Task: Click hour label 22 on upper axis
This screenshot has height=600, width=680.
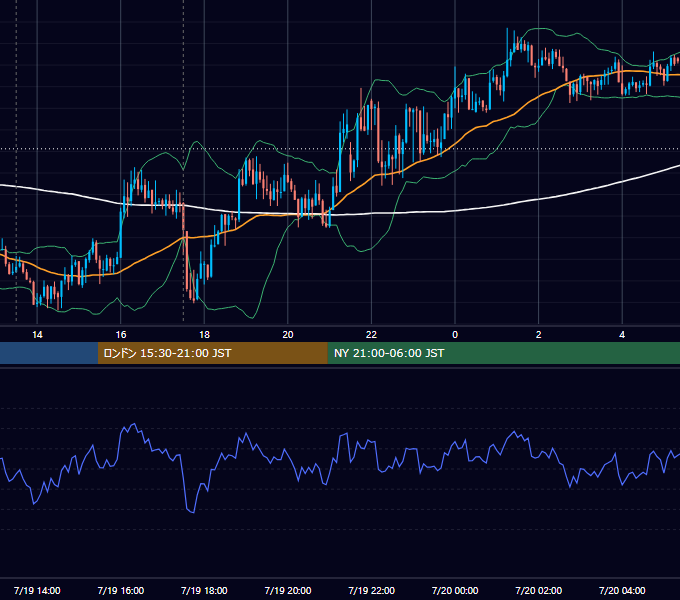Action: pyautogui.click(x=371, y=334)
